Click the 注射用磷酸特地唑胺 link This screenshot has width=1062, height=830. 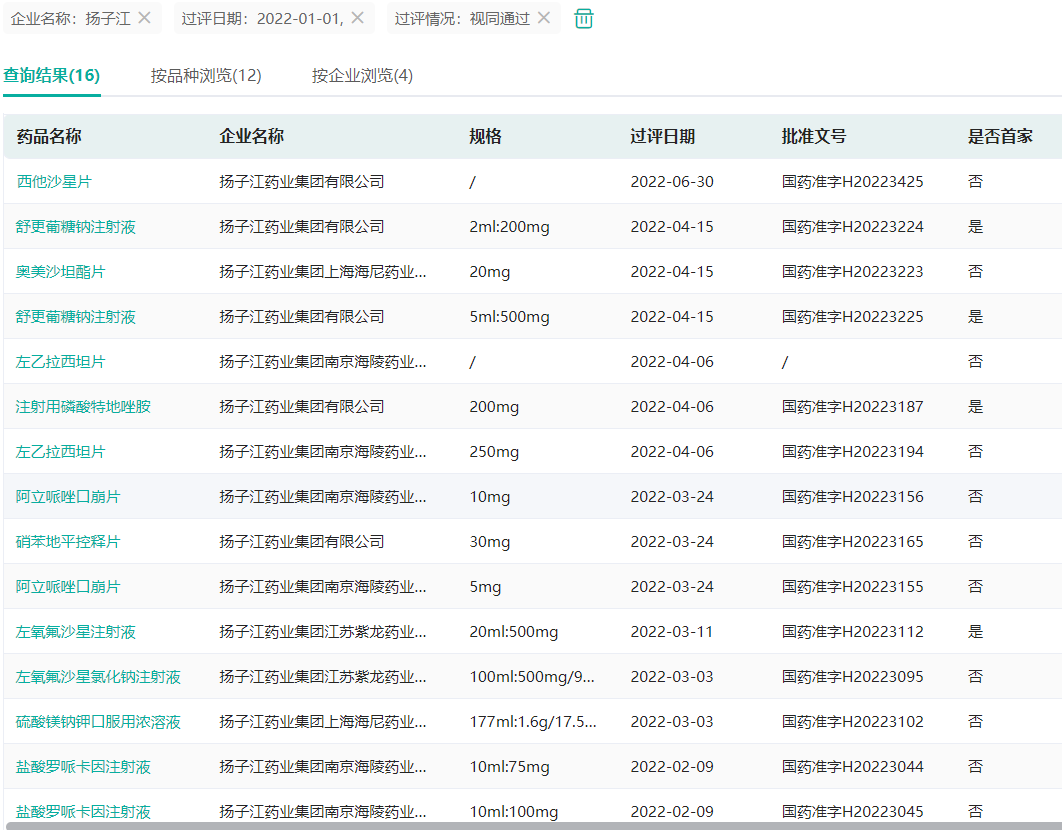(83, 407)
